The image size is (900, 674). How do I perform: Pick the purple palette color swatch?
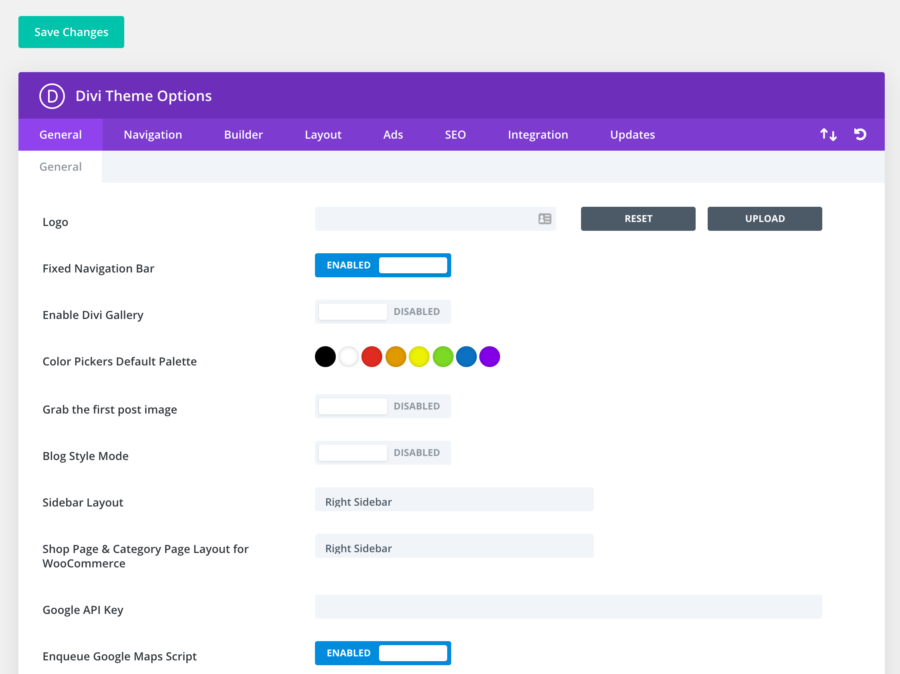click(490, 357)
